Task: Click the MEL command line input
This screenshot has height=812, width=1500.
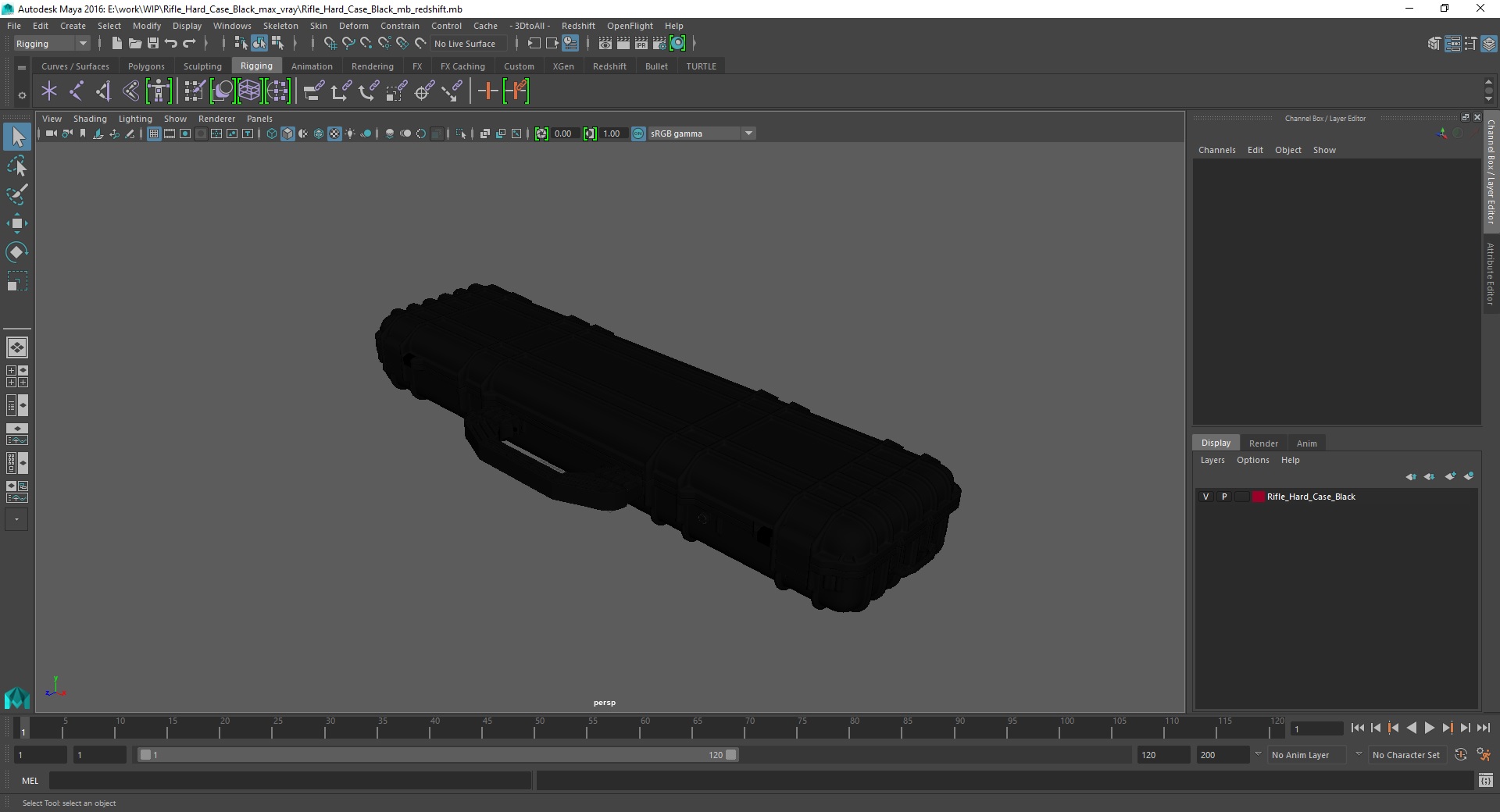Action: [291, 780]
